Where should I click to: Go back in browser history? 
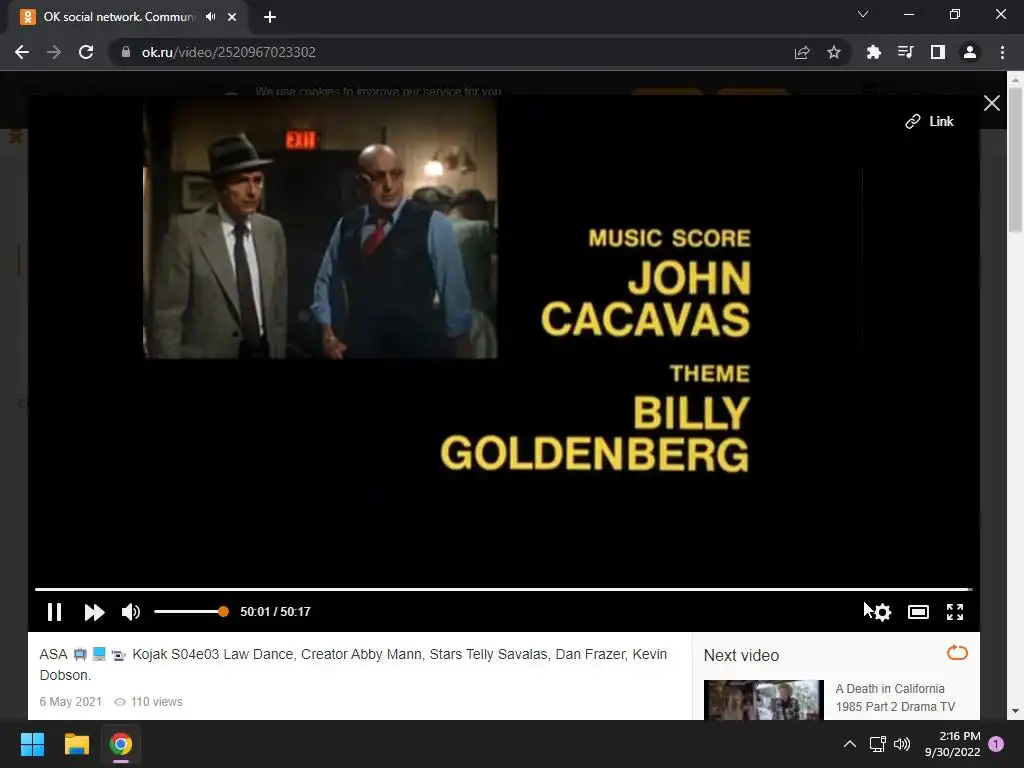(22, 52)
